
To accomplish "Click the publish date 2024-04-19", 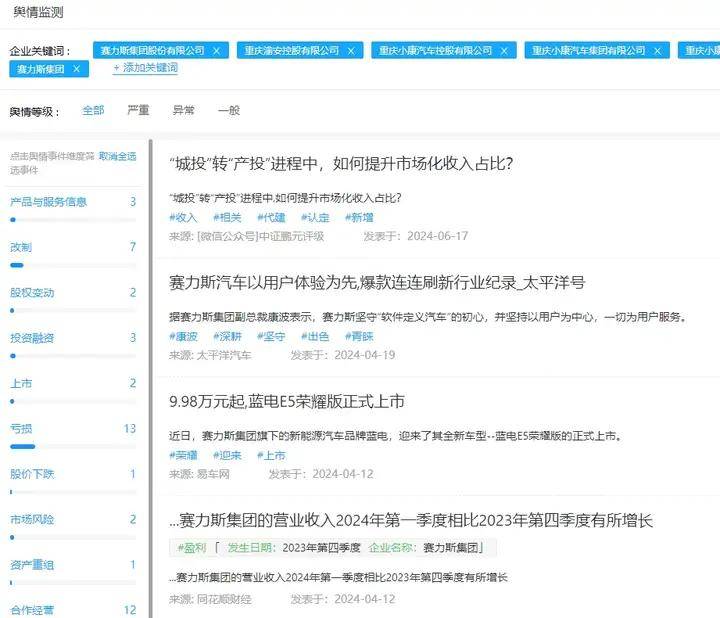I will (x=365, y=355).
